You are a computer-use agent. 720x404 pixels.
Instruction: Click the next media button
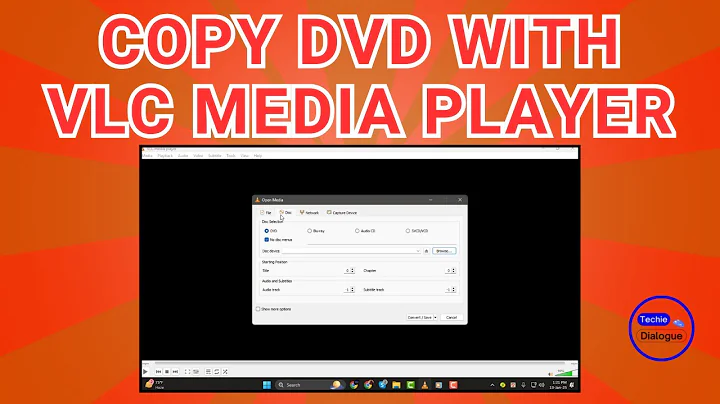[x=175, y=371]
